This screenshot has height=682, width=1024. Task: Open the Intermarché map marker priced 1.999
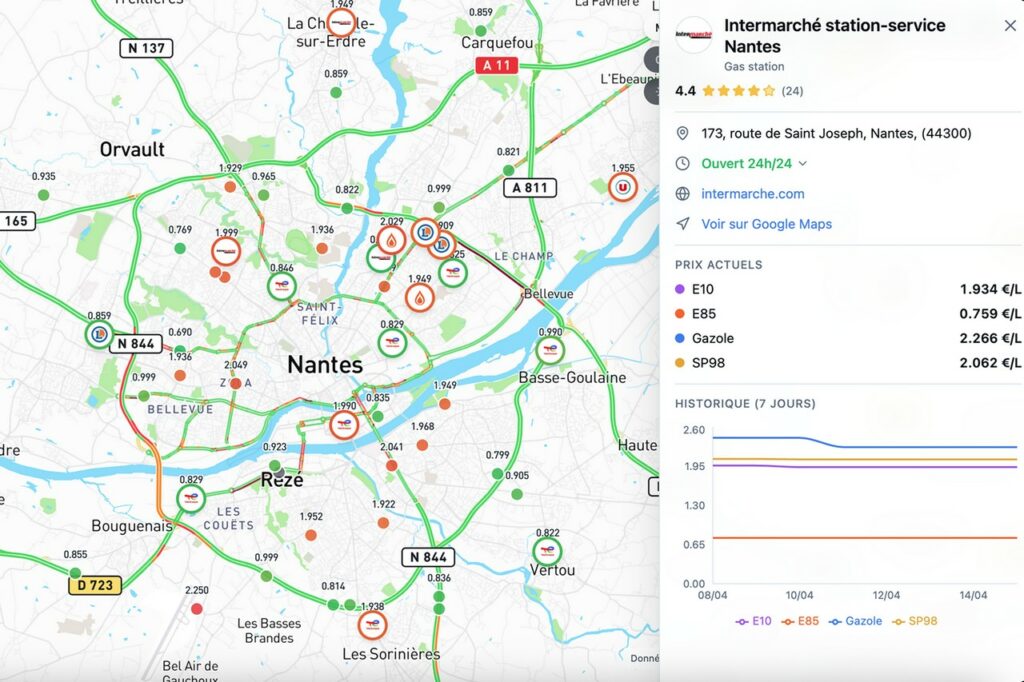point(227,251)
